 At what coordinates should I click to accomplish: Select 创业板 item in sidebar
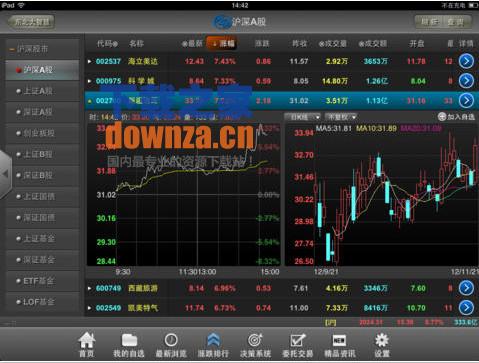[42, 133]
